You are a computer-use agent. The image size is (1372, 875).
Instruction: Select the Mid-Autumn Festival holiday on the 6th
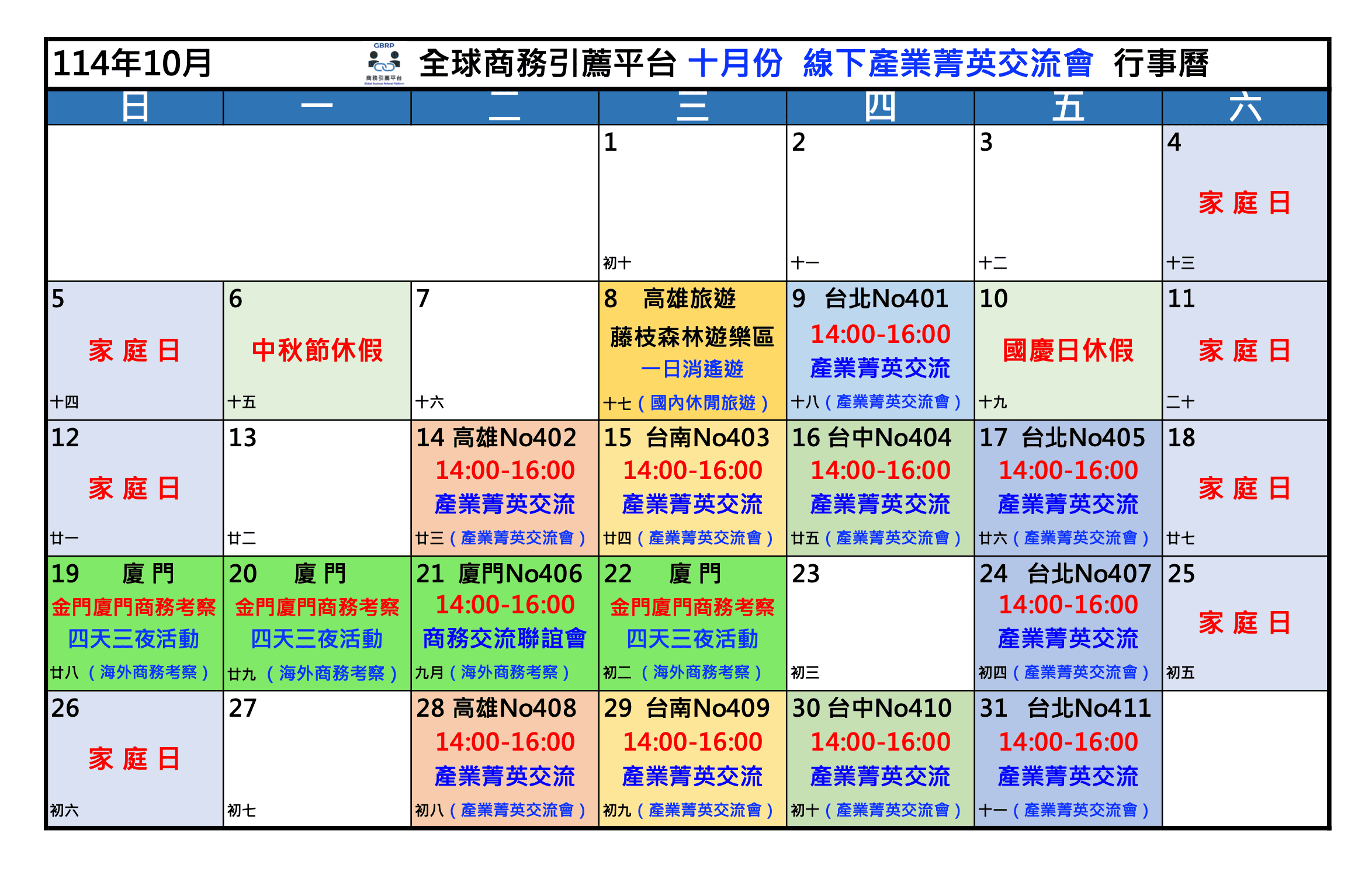point(317,350)
